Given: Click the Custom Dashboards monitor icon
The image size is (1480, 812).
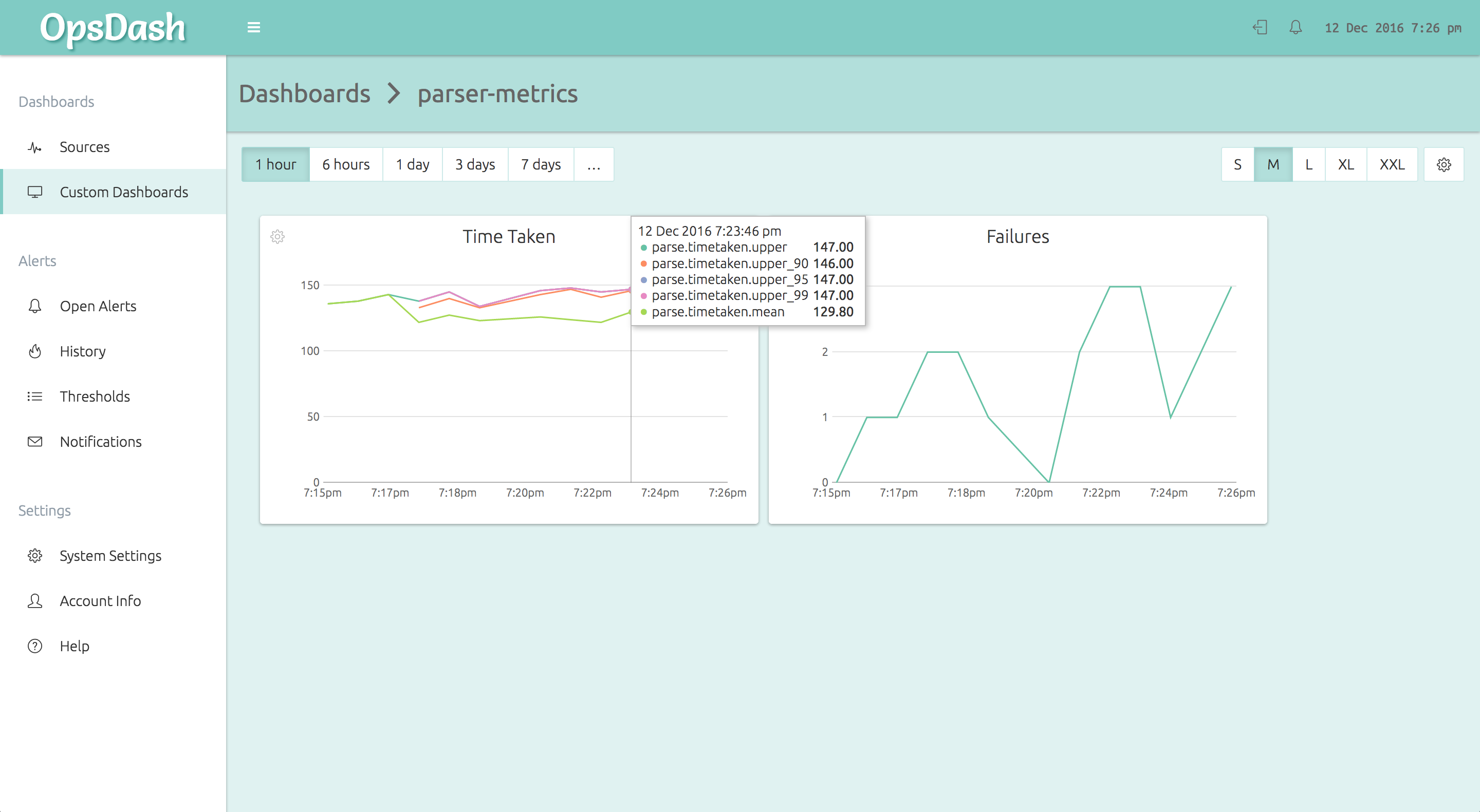Looking at the screenshot, I should click(35, 192).
